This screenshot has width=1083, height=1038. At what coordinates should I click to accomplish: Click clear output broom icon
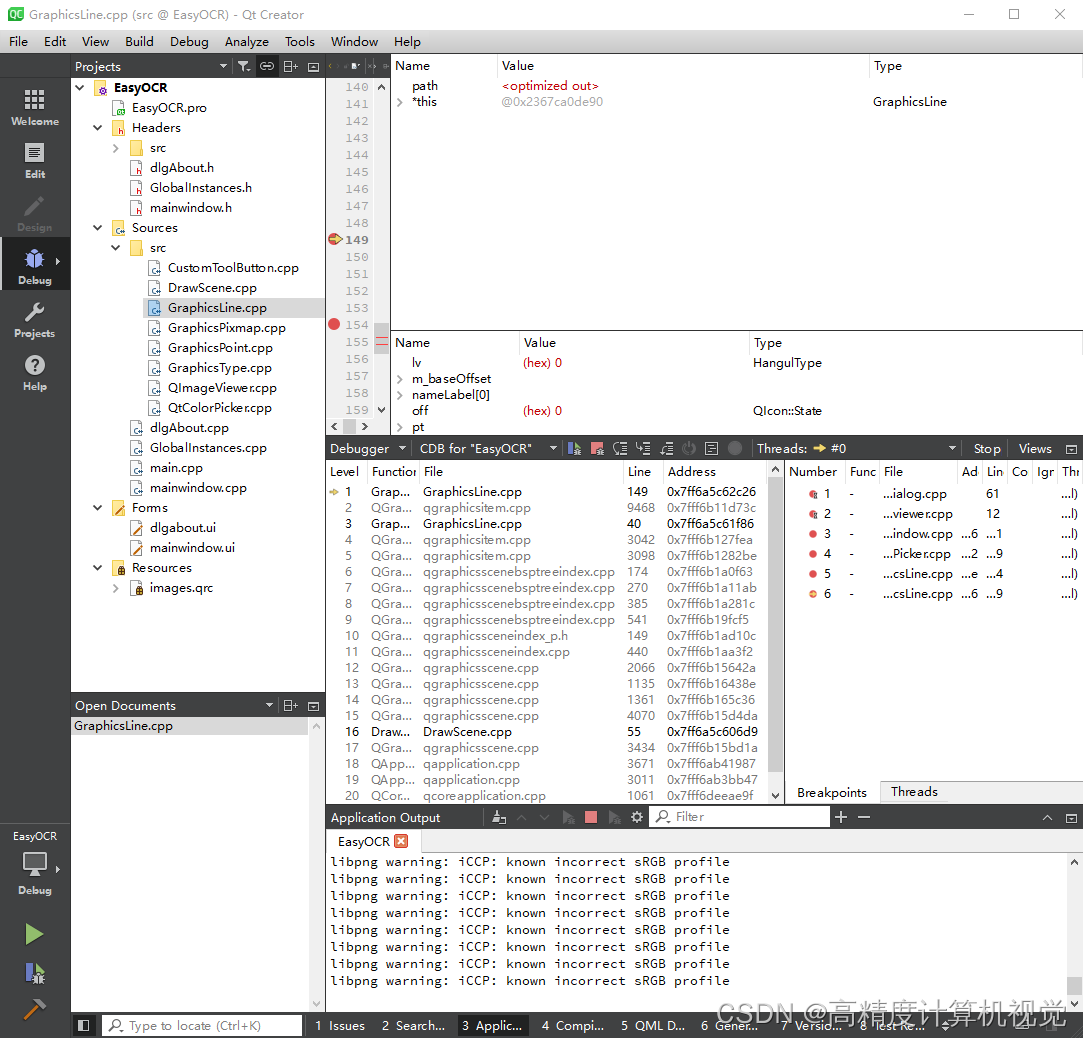(x=499, y=817)
